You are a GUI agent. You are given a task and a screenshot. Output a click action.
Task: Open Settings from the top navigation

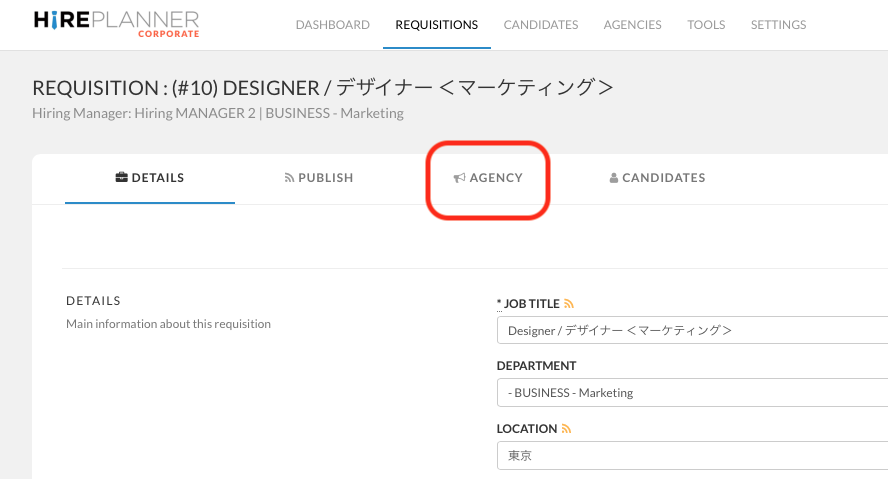tap(778, 25)
